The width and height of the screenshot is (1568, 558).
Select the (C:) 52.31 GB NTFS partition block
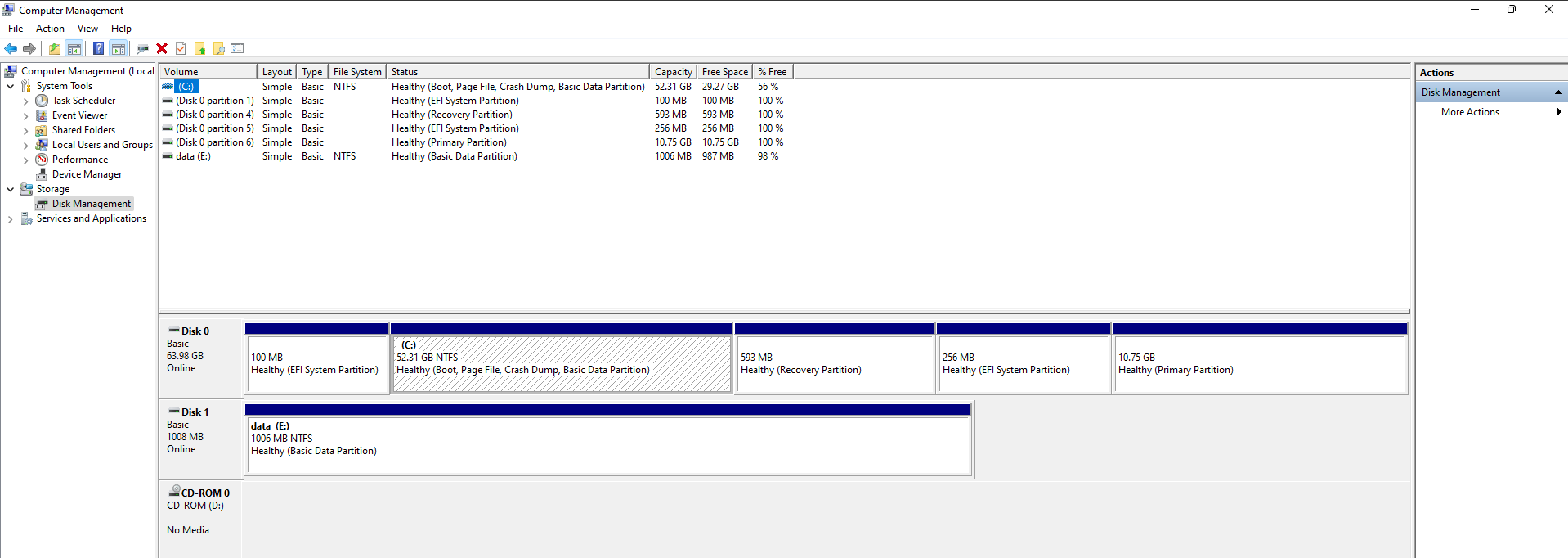[562, 358]
